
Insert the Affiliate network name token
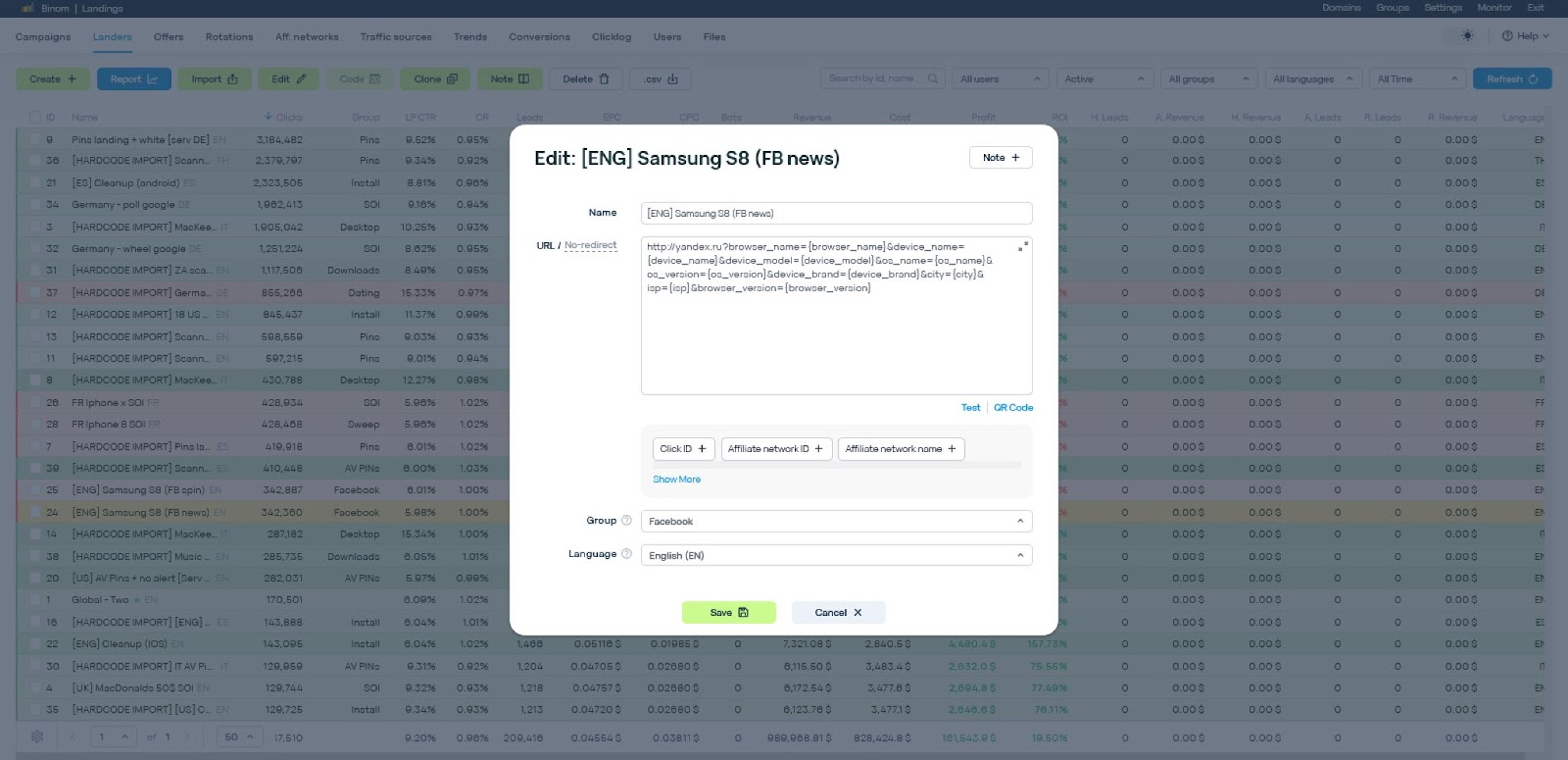point(901,448)
